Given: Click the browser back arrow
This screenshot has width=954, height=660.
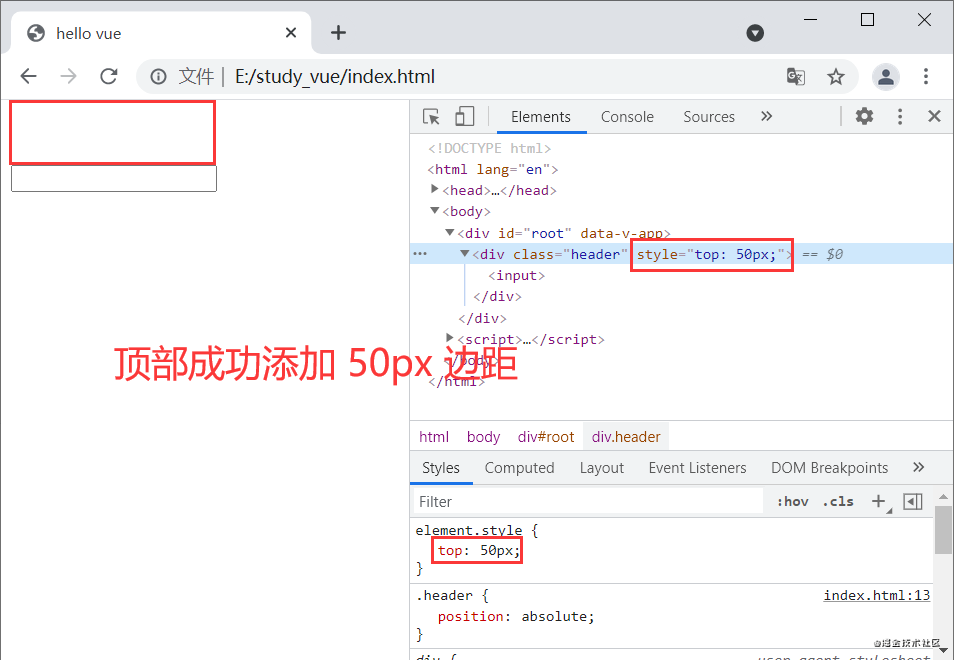Looking at the screenshot, I should click(x=29, y=77).
